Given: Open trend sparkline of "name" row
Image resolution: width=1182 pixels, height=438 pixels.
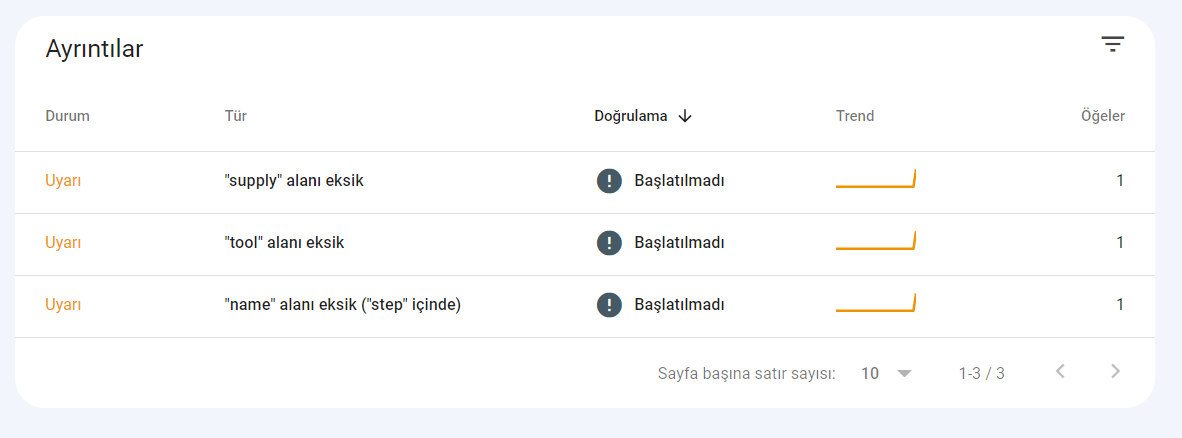Looking at the screenshot, I should [875, 303].
